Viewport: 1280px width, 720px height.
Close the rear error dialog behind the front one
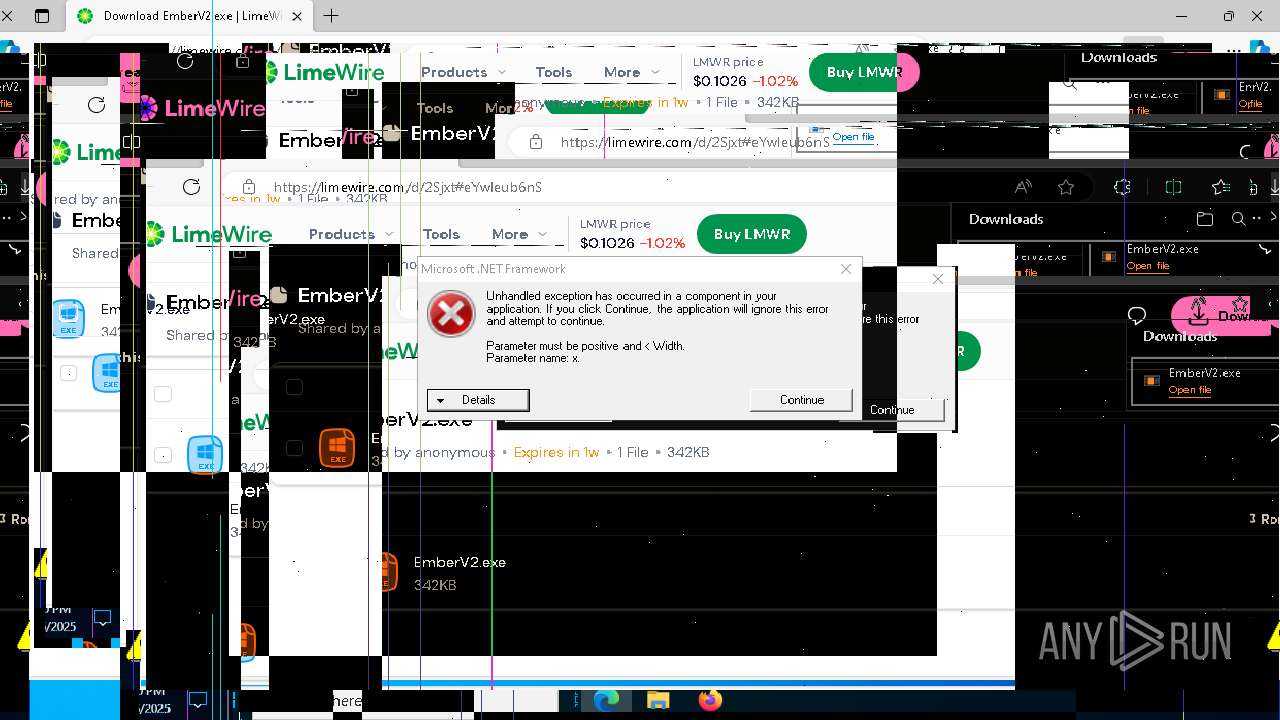point(938,279)
